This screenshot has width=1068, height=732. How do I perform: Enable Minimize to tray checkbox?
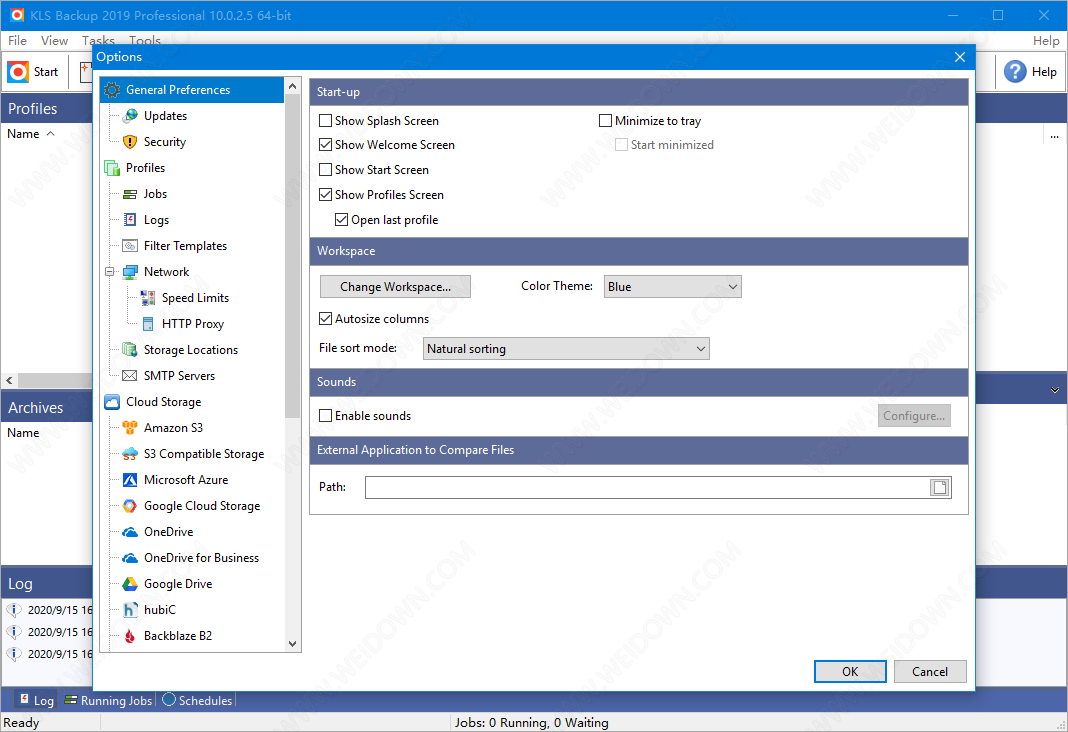[x=606, y=121]
